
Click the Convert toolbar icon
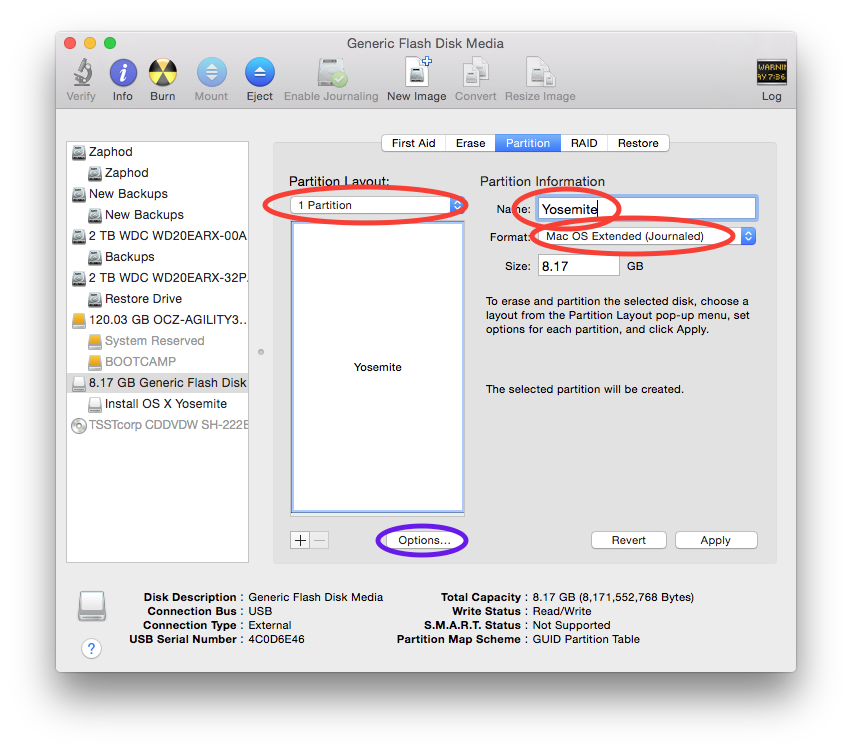point(475,72)
